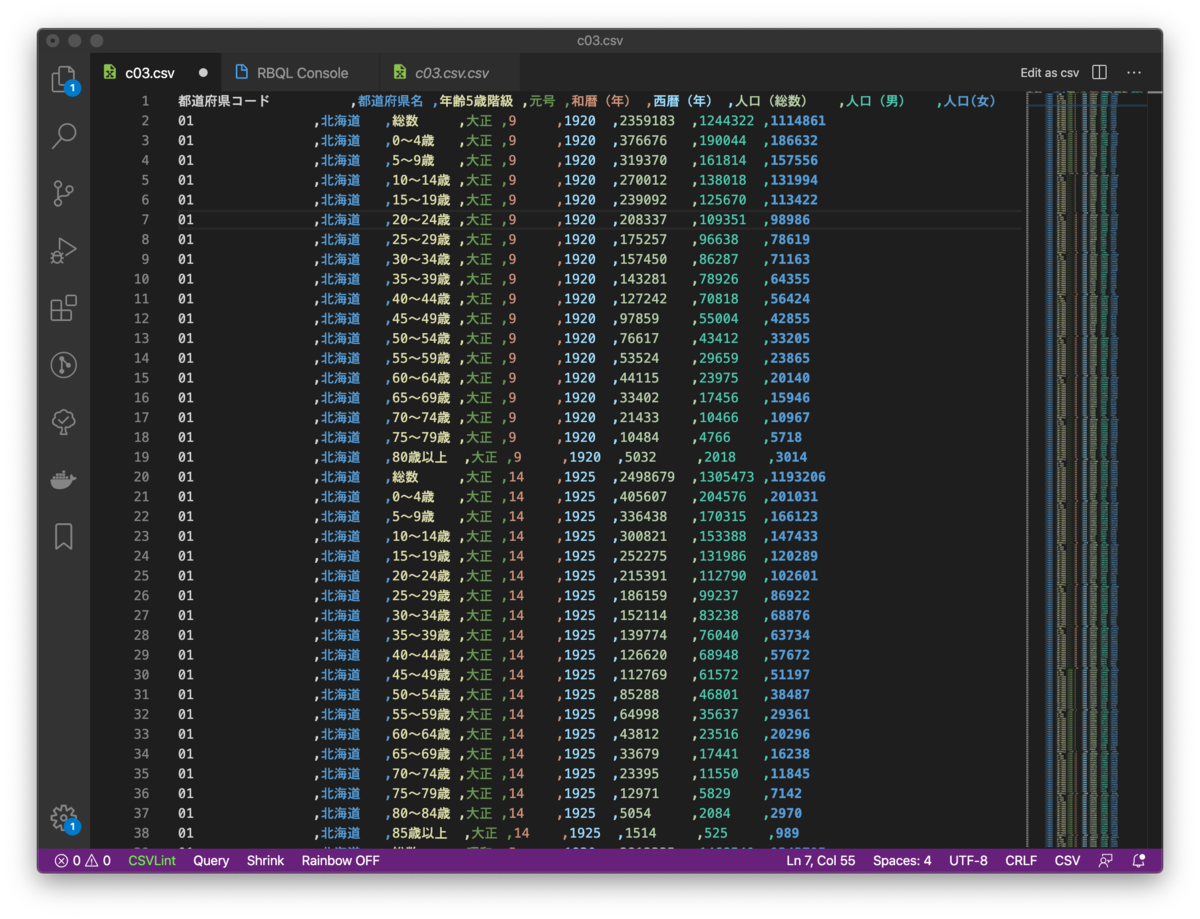Run CSVLint from status bar

152,860
